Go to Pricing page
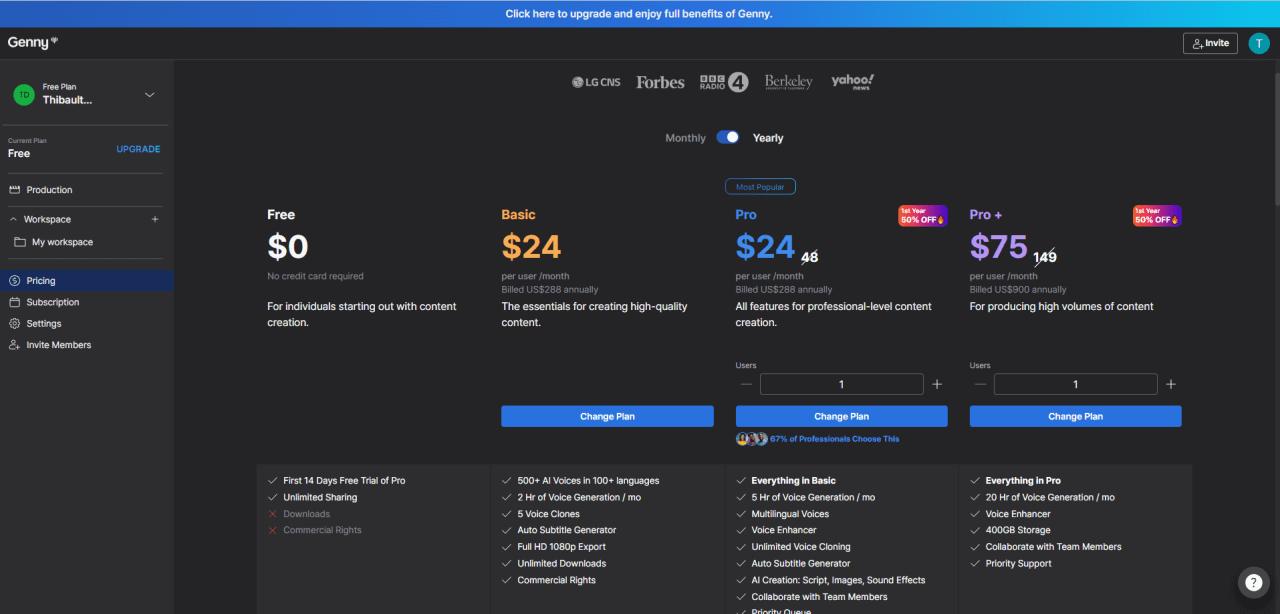1280x614 pixels. coord(85,281)
